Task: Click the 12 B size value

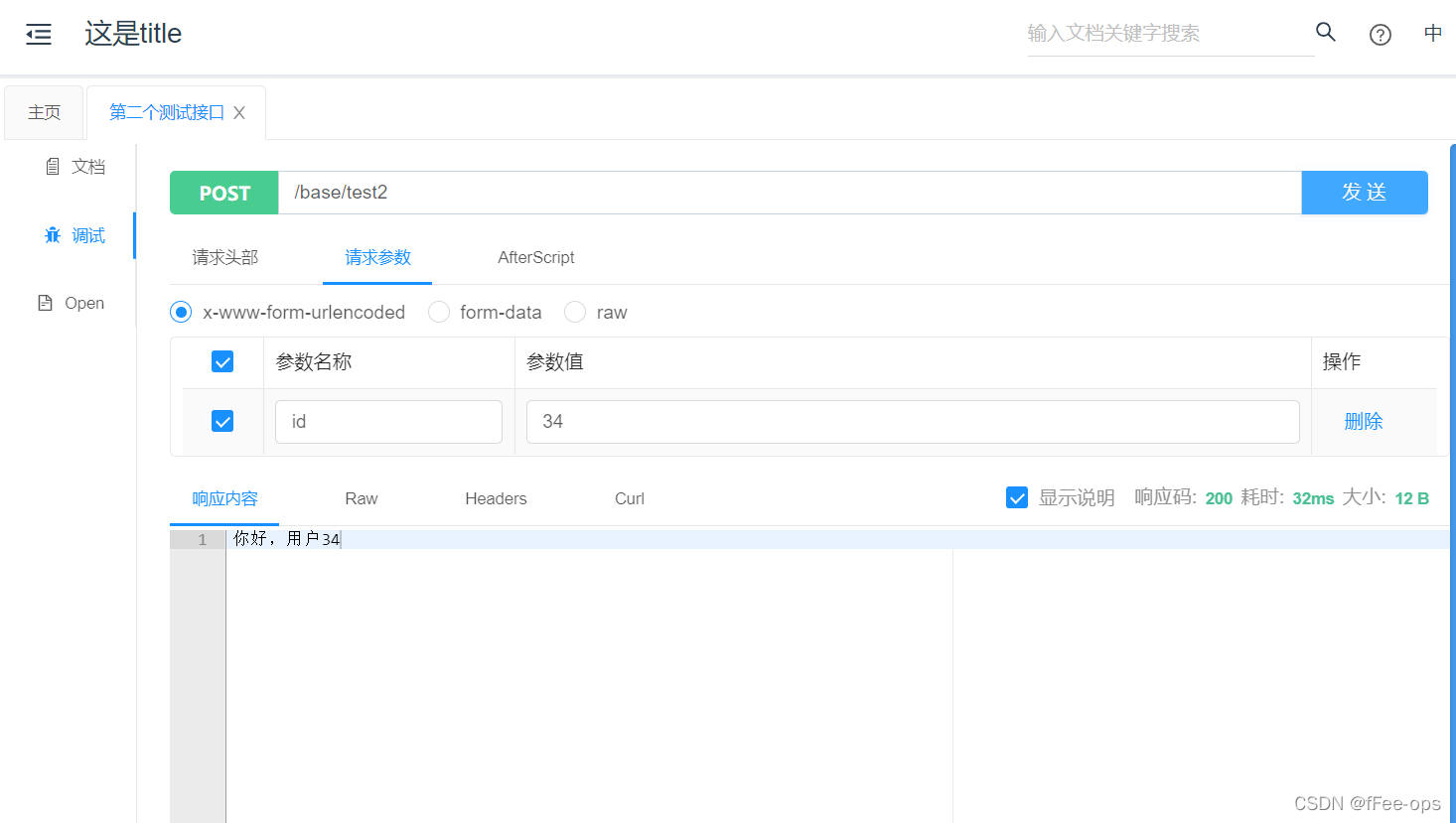Action: [1411, 498]
